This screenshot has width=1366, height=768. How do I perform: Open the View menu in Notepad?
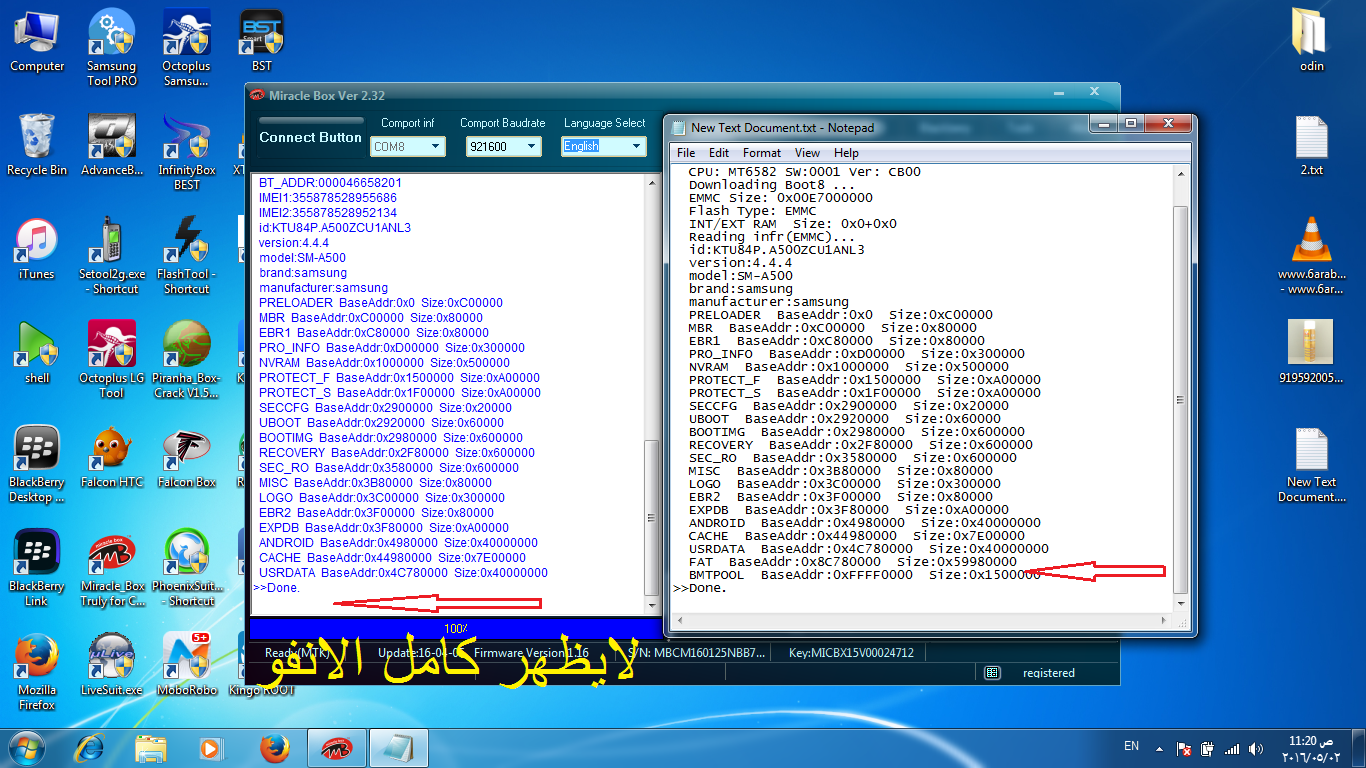tap(807, 153)
